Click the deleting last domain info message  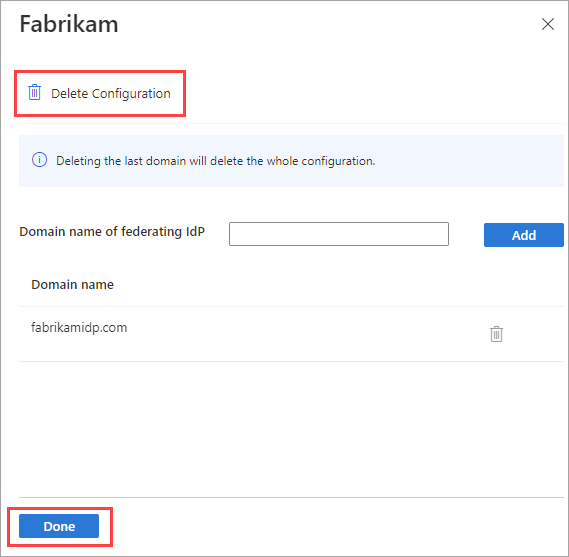point(216,161)
